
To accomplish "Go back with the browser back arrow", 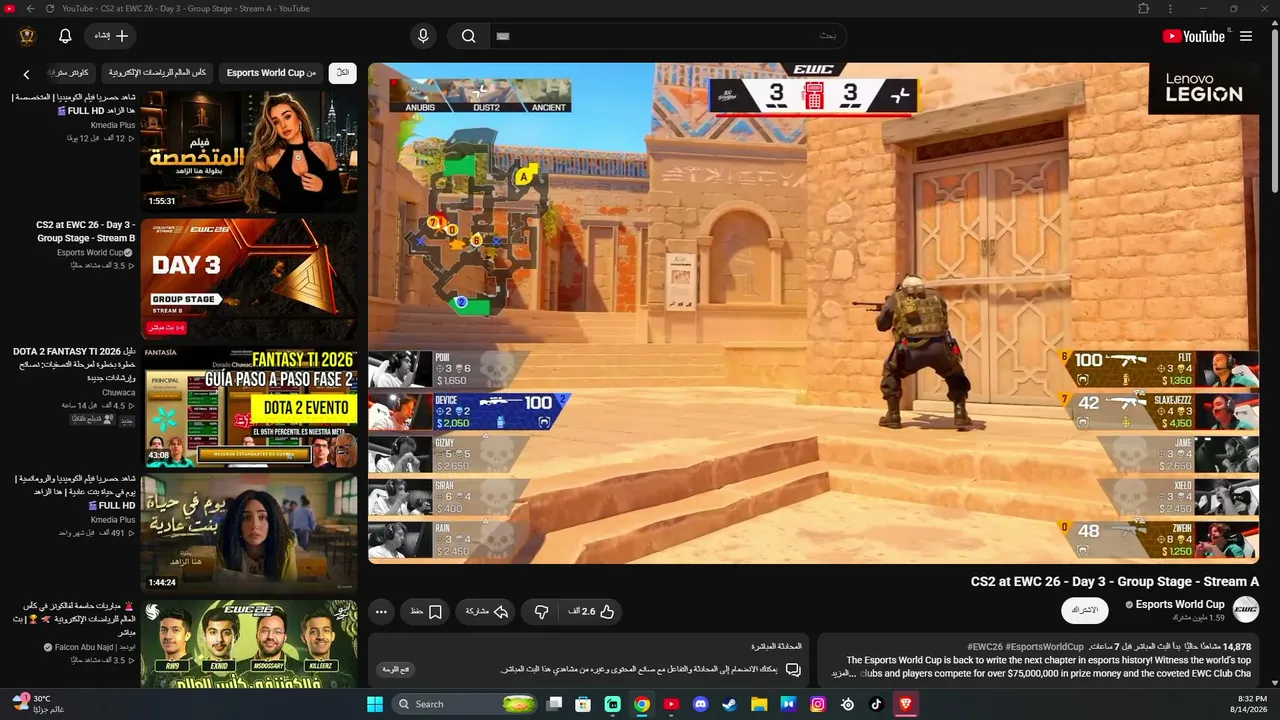I will (30, 9).
